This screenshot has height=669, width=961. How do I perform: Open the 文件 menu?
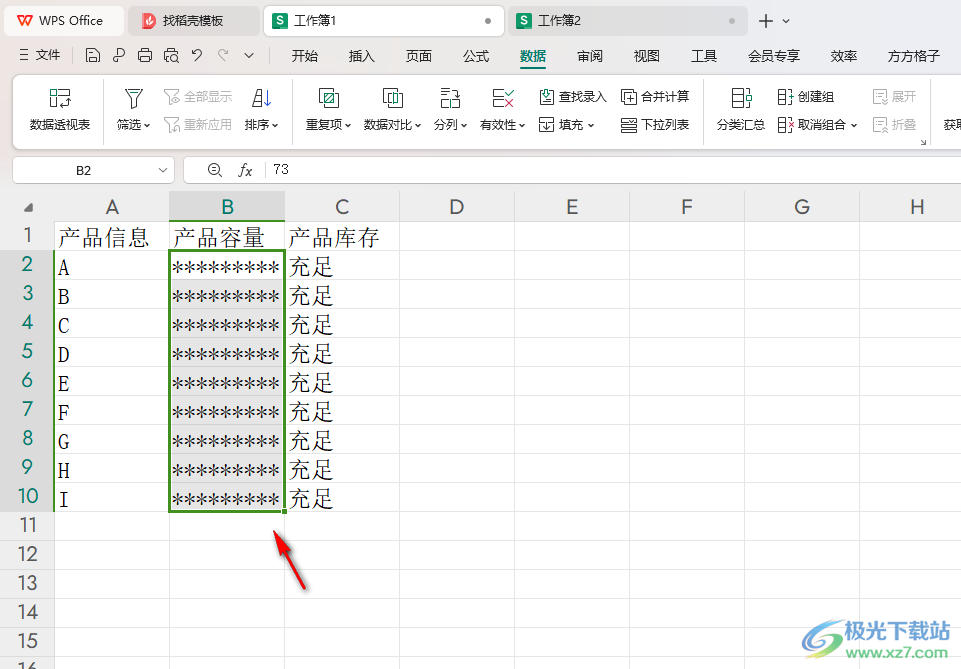[40, 55]
